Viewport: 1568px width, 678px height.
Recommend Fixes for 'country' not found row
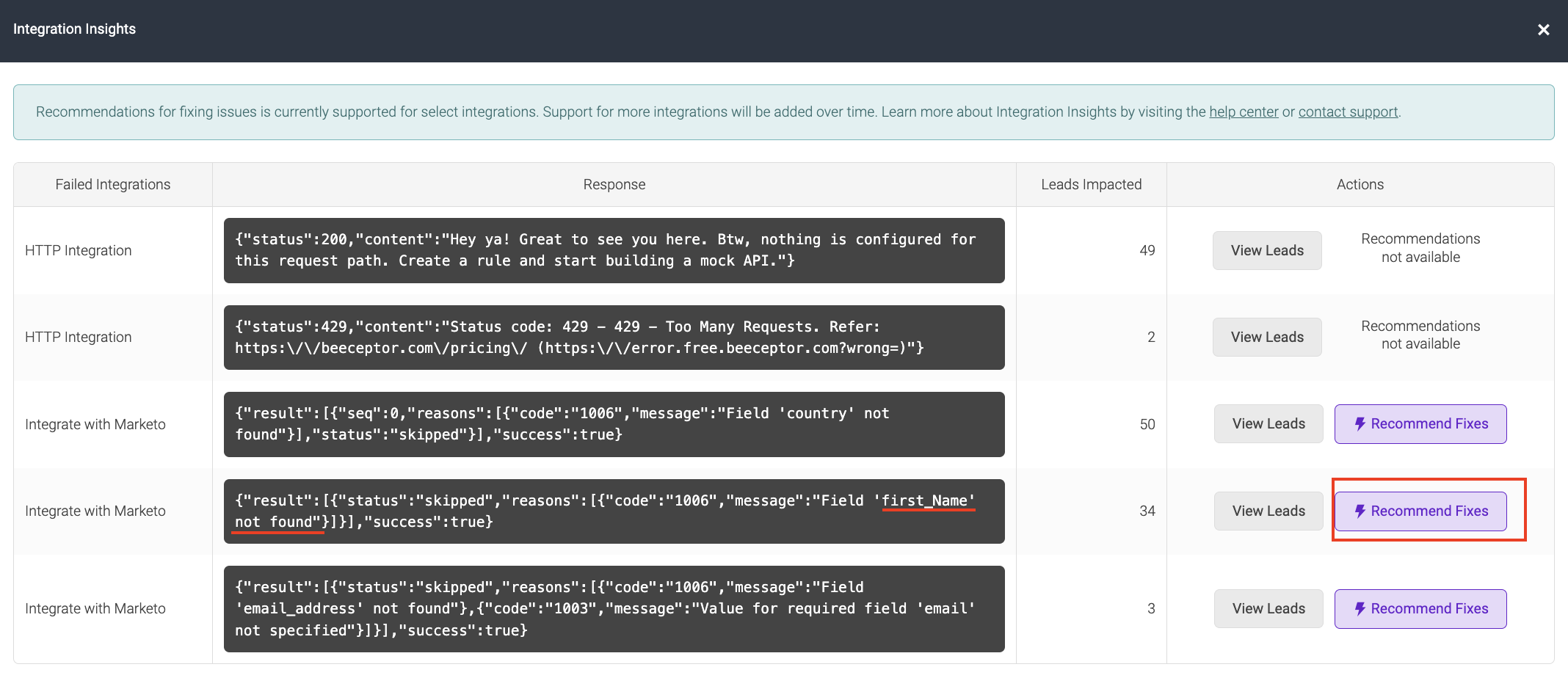(1420, 423)
